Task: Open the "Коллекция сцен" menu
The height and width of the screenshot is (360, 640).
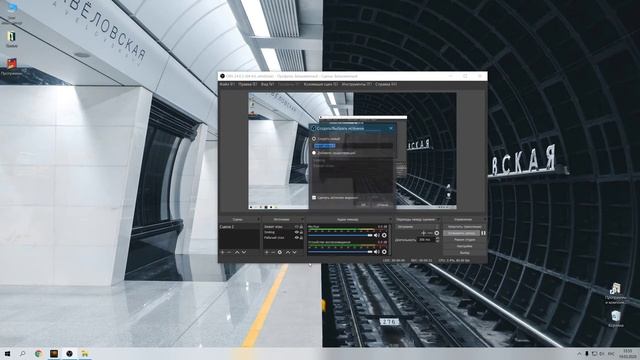Action: [321, 84]
